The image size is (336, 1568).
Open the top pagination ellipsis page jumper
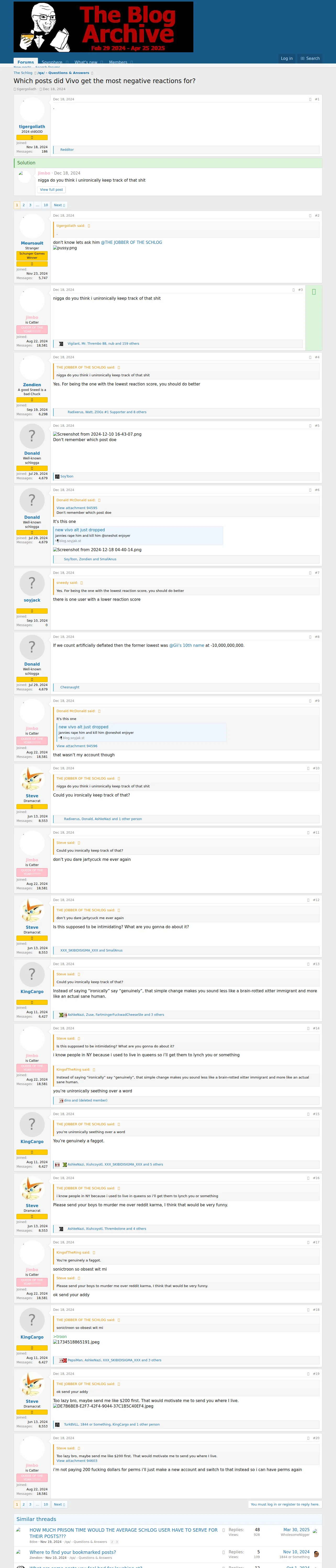click(37, 205)
